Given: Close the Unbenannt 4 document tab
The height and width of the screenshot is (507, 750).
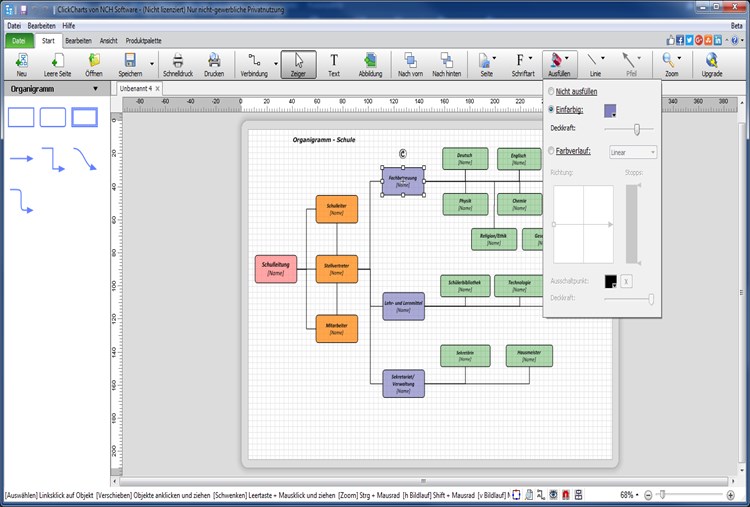Looking at the screenshot, I should [x=157, y=88].
